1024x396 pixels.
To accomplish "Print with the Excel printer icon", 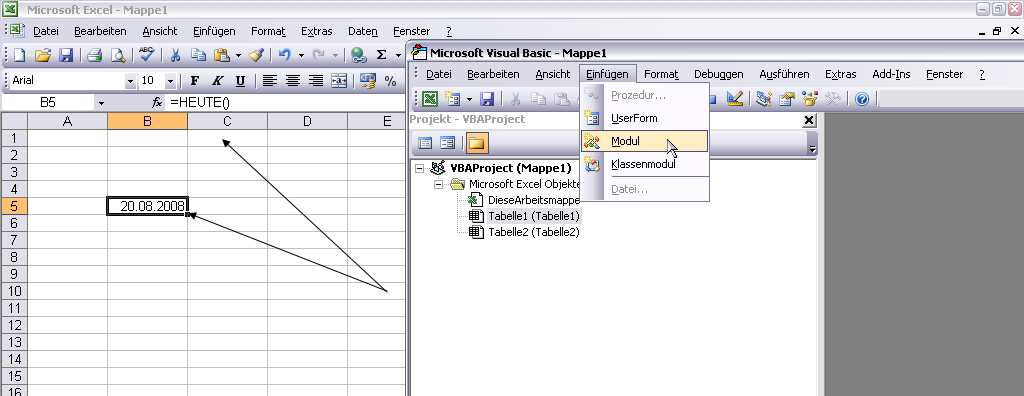I will click(x=95, y=56).
